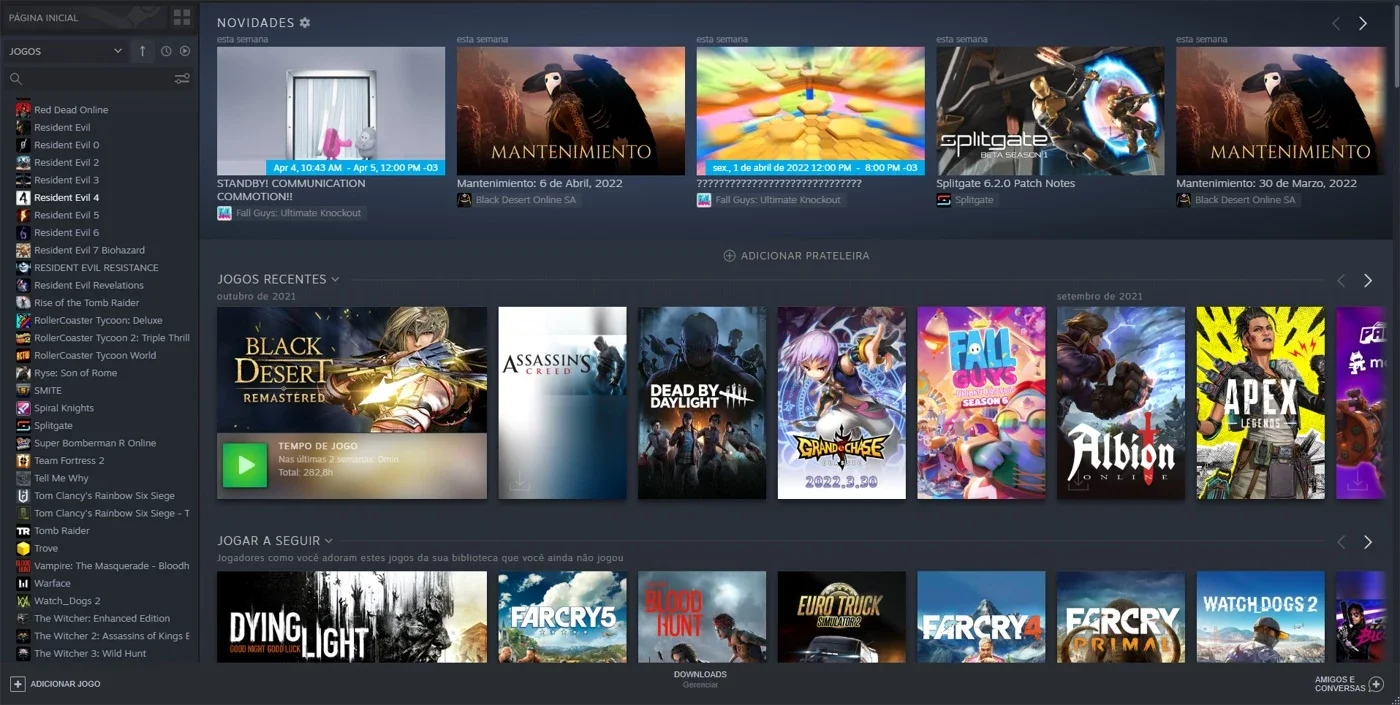The width and height of the screenshot is (1400, 705).
Task: Go to previous Jogar a Seguir arrow
Action: coord(1341,542)
